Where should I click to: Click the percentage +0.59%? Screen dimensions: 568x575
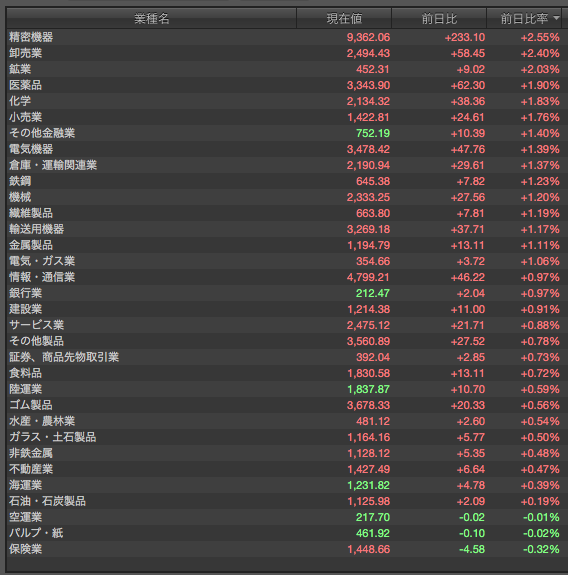[540, 389]
